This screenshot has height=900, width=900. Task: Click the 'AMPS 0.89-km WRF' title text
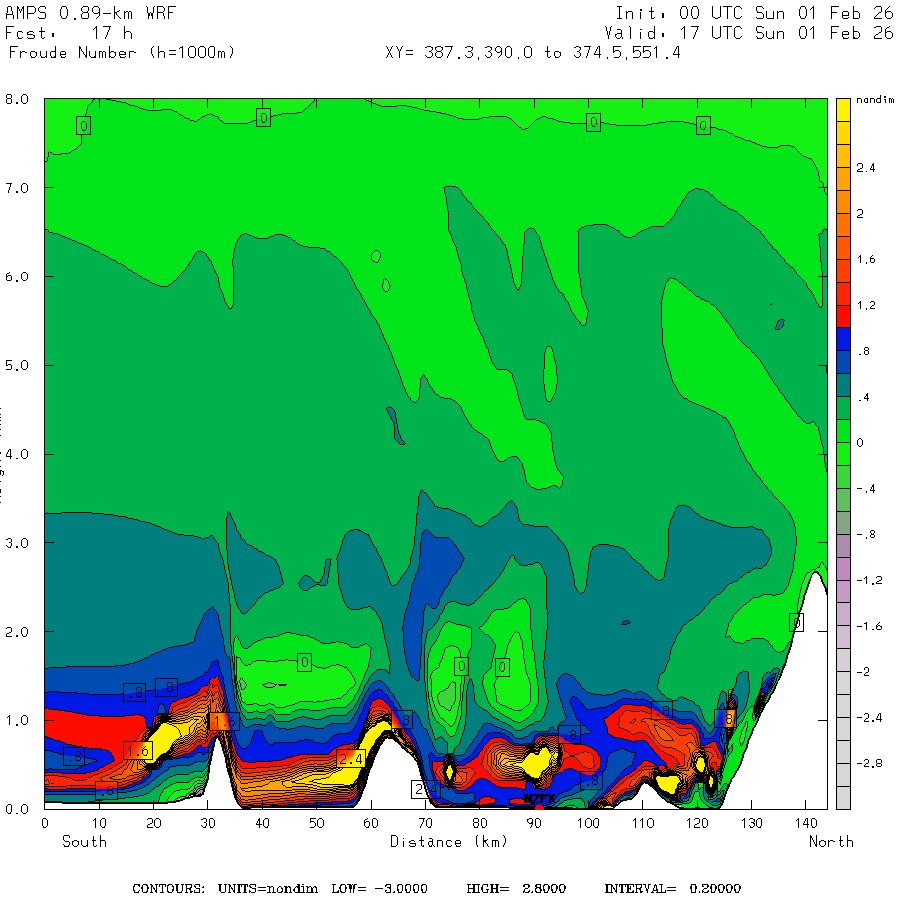90,13
